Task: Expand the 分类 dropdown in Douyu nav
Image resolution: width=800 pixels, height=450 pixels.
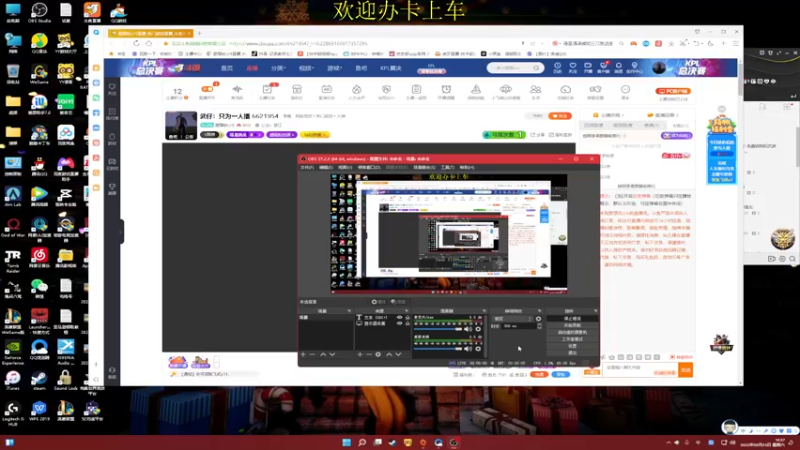Action: tap(278, 68)
